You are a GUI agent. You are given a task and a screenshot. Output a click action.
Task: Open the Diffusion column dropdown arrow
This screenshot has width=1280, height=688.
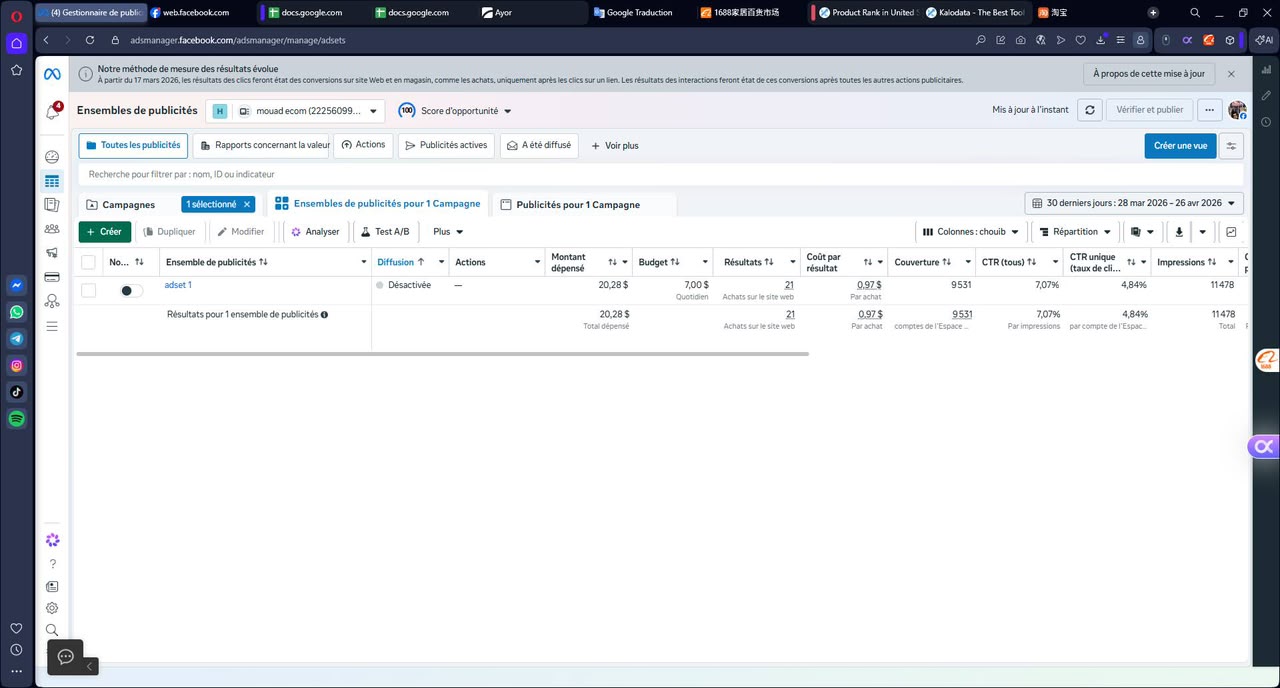441,262
